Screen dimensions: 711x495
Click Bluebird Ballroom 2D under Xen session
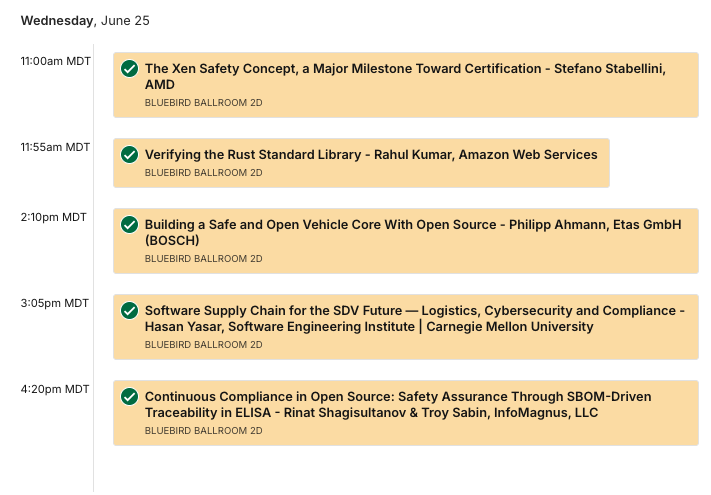pos(204,103)
